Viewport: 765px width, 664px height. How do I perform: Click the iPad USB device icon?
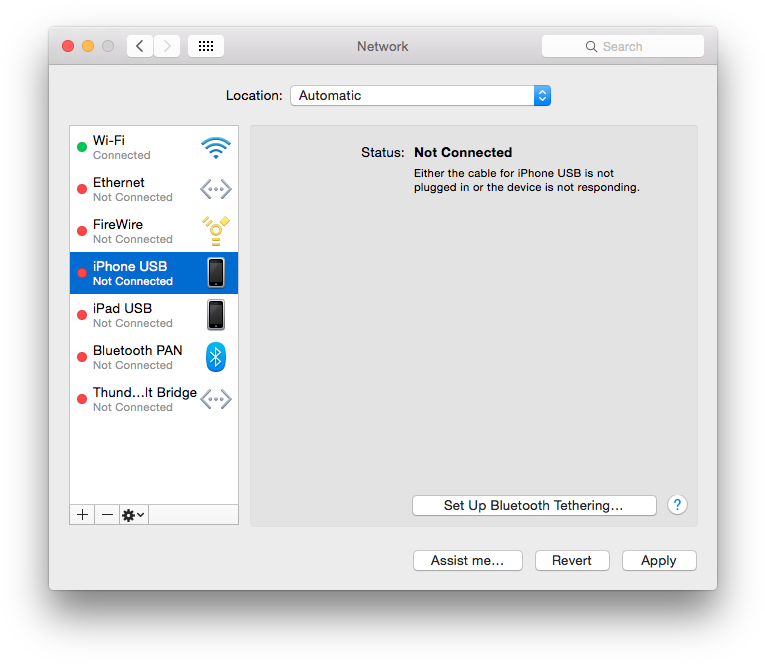click(216, 315)
